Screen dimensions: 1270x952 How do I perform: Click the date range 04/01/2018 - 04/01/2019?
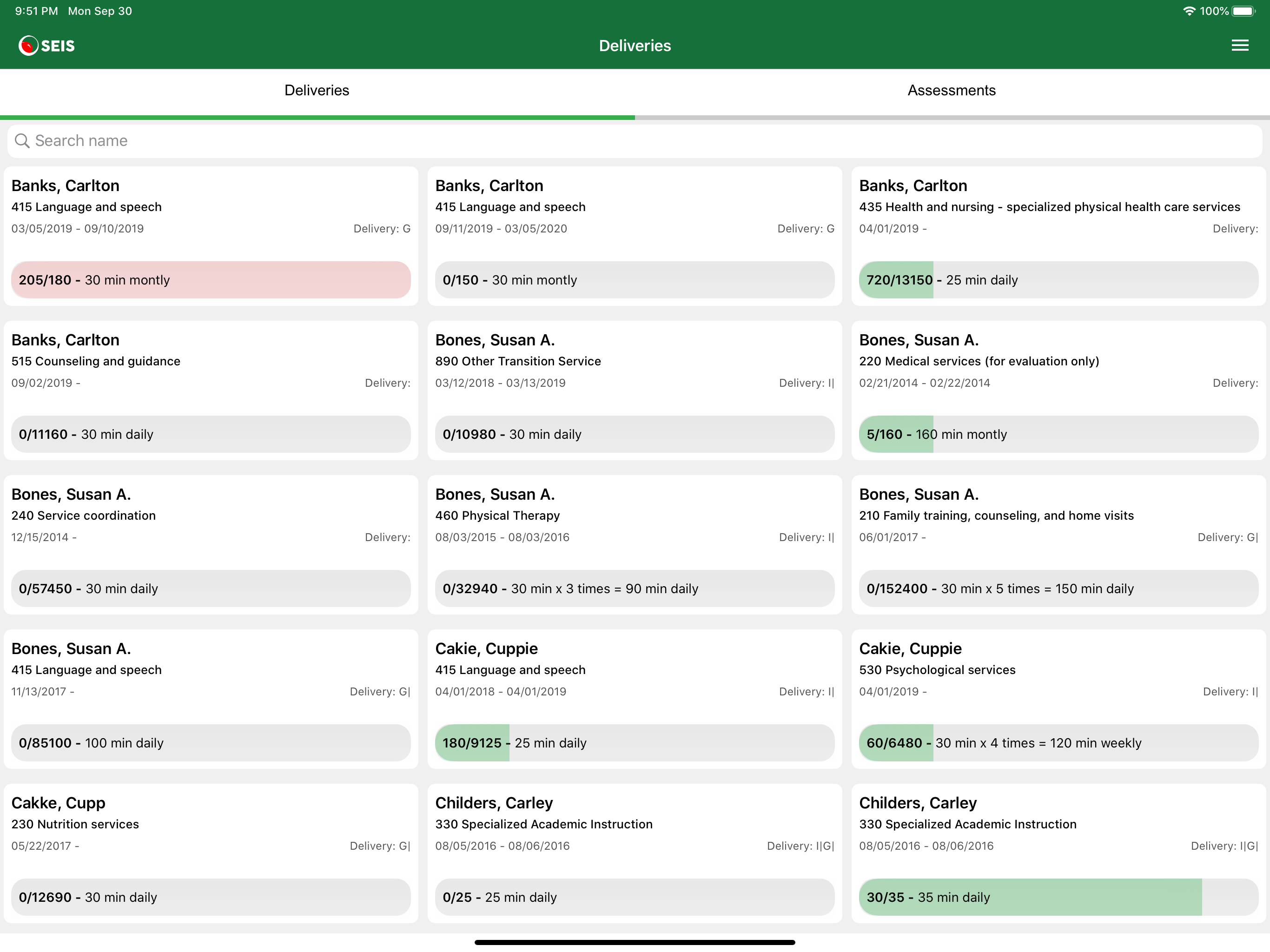coord(501,691)
